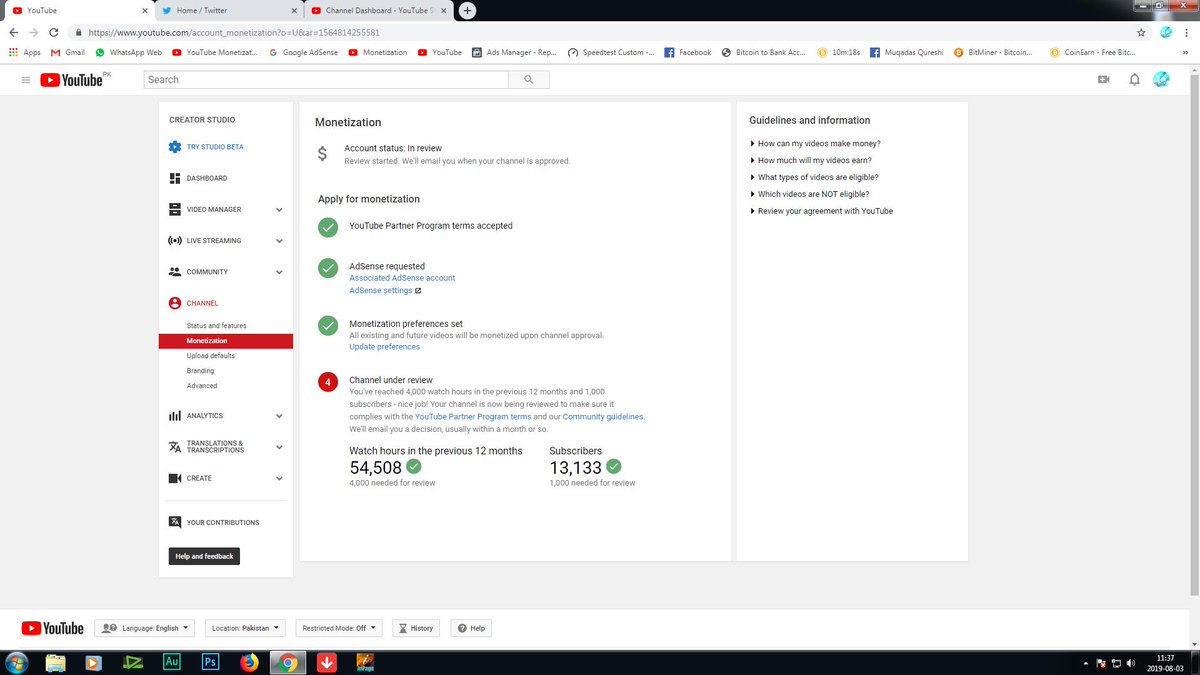
Task: Open Photoshop from the taskbar
Action: coord(210,662)
